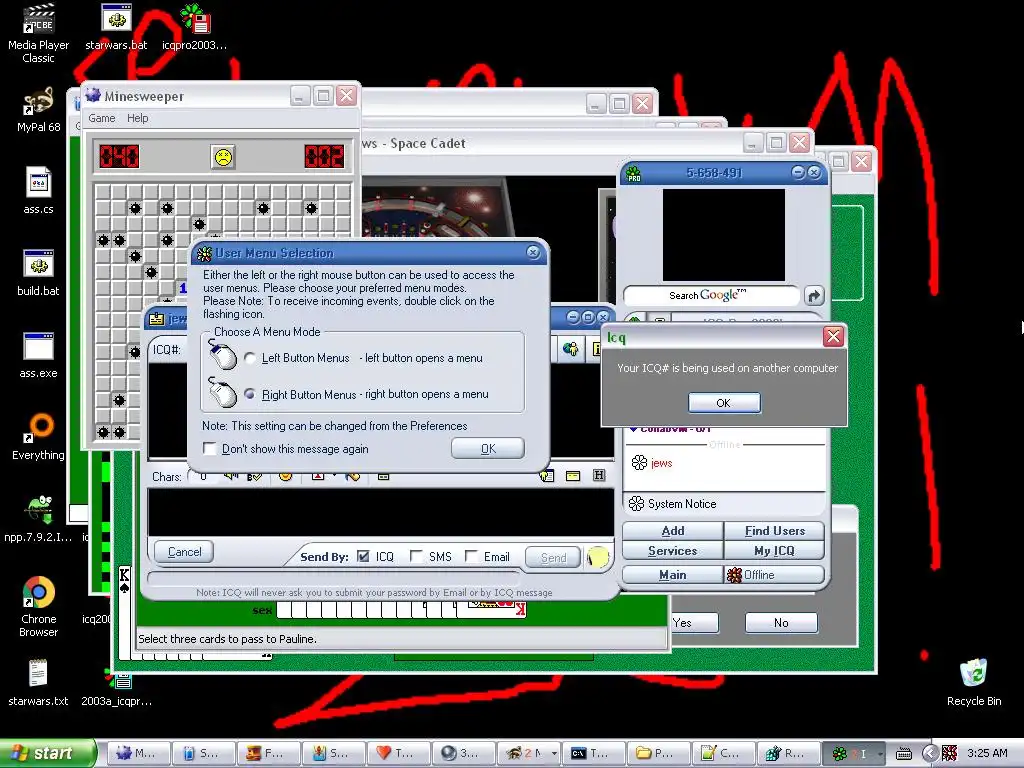This screenshot has width=1024, height=768.
Task: Open the Recycle Bin
Action: tap(974, 683)
